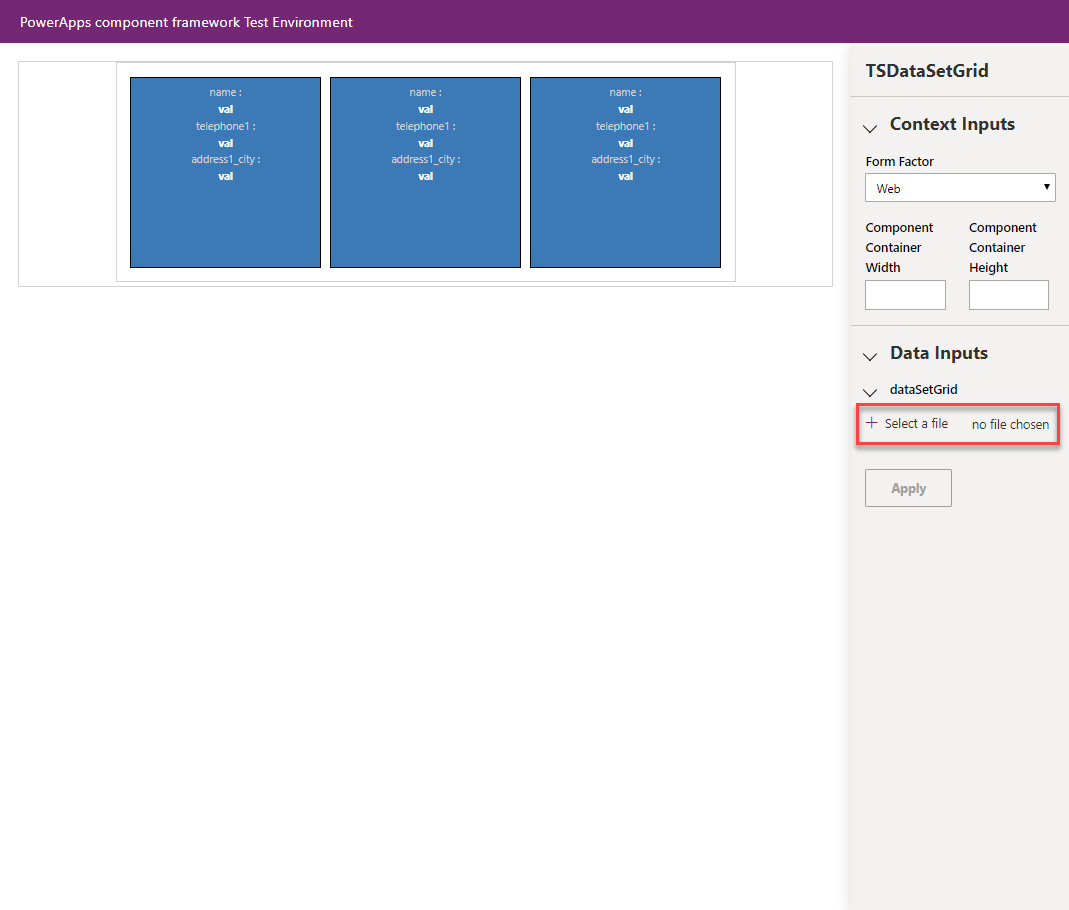Click the Component Container Height input field
This screenshot has width=1069, height=910.
[1008, 294]
